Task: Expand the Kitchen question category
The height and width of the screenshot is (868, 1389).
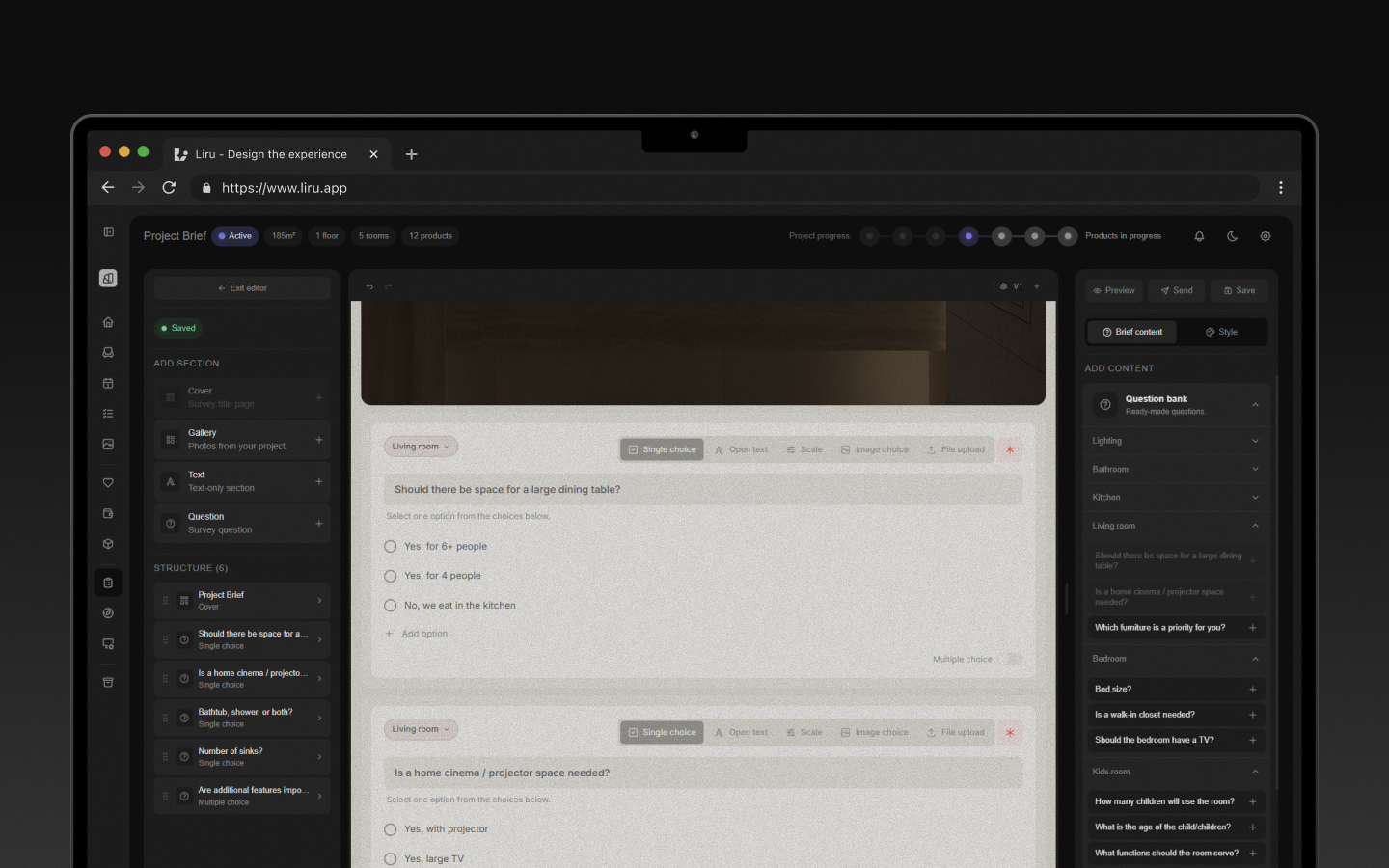Action: (x=1175, y=498)
